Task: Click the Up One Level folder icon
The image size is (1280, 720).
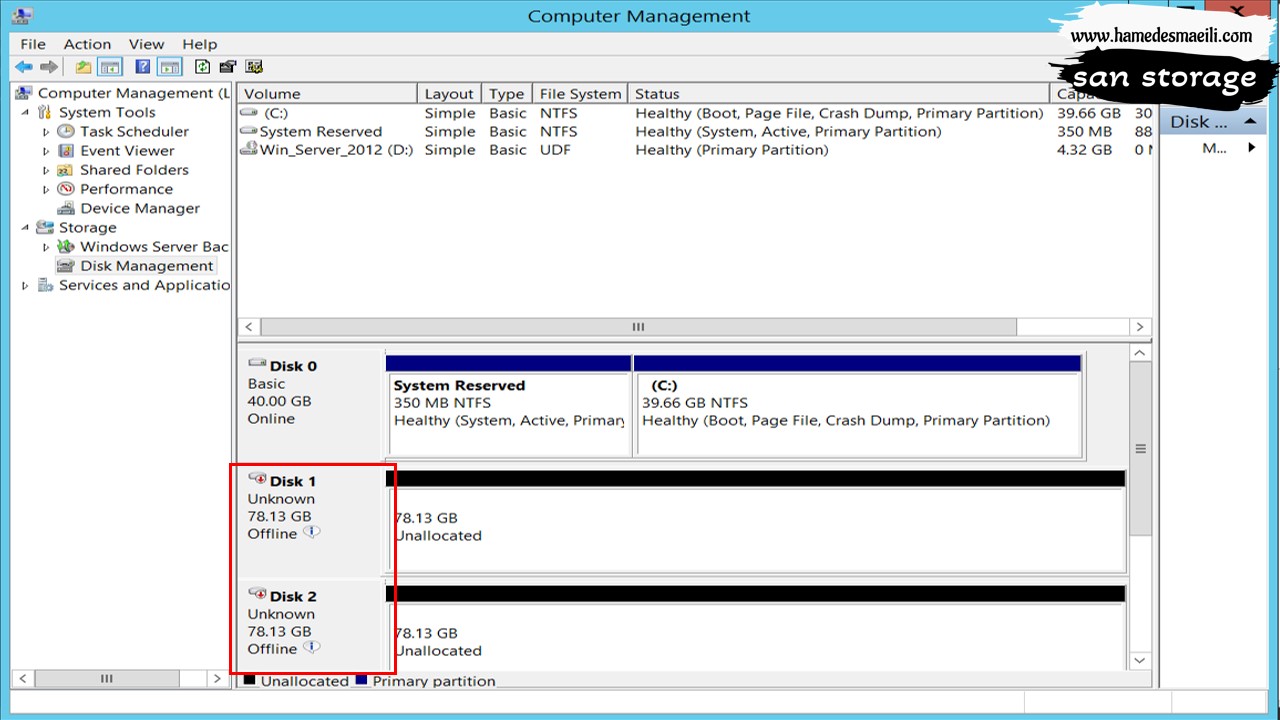Action: (x=84, y=67)
